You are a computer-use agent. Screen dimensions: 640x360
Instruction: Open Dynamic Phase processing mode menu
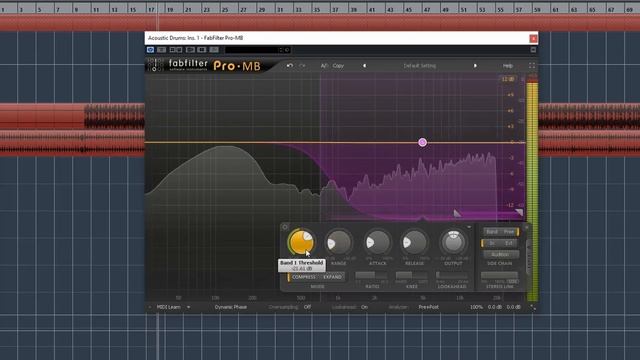(x=231, y=307)
